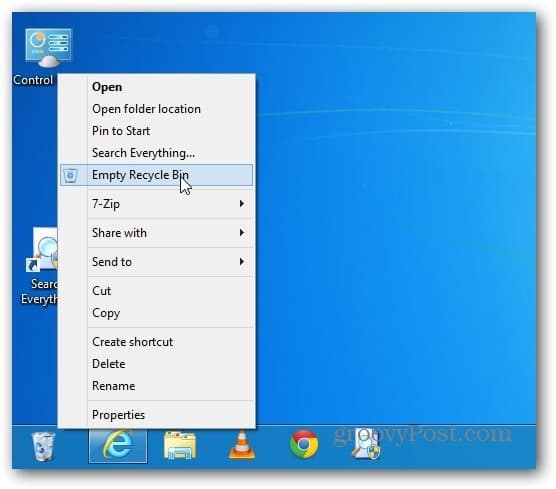Viewport: 556px width, 489px height.
Task: Choose Open in the context menu
Action: (156, 87)
